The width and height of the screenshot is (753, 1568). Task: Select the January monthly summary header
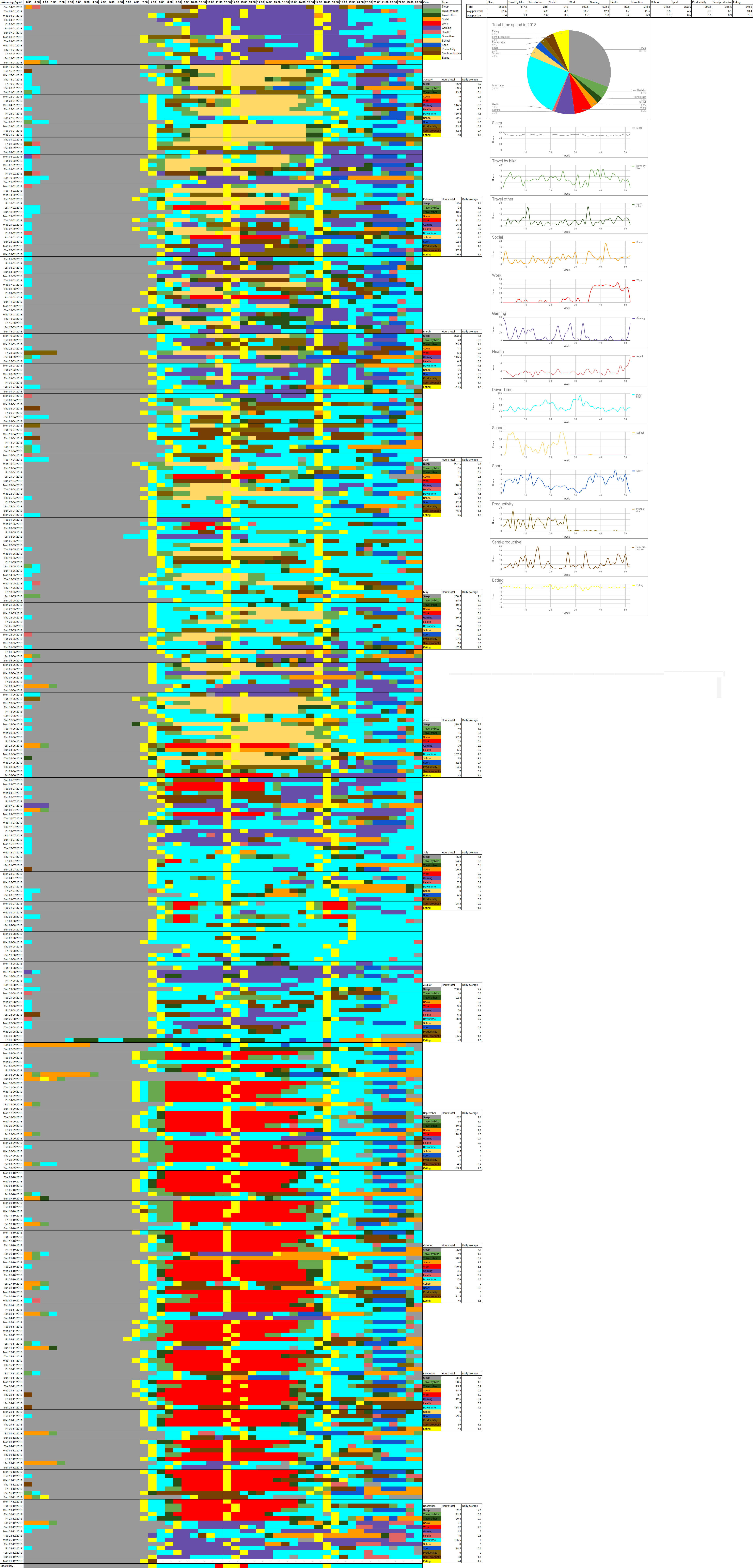[x=428, y=80]
